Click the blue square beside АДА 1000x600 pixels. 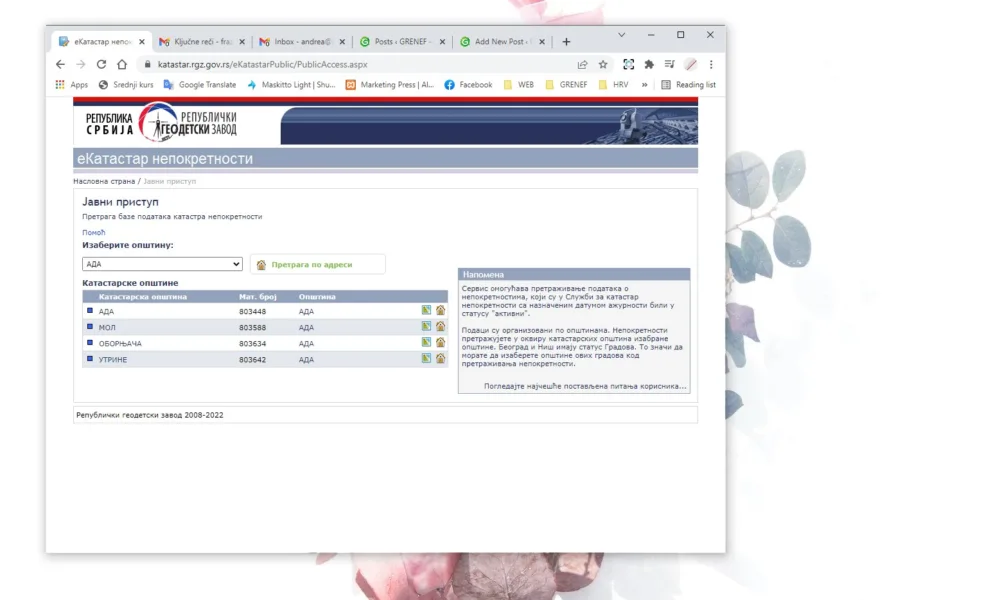(90, 311)
